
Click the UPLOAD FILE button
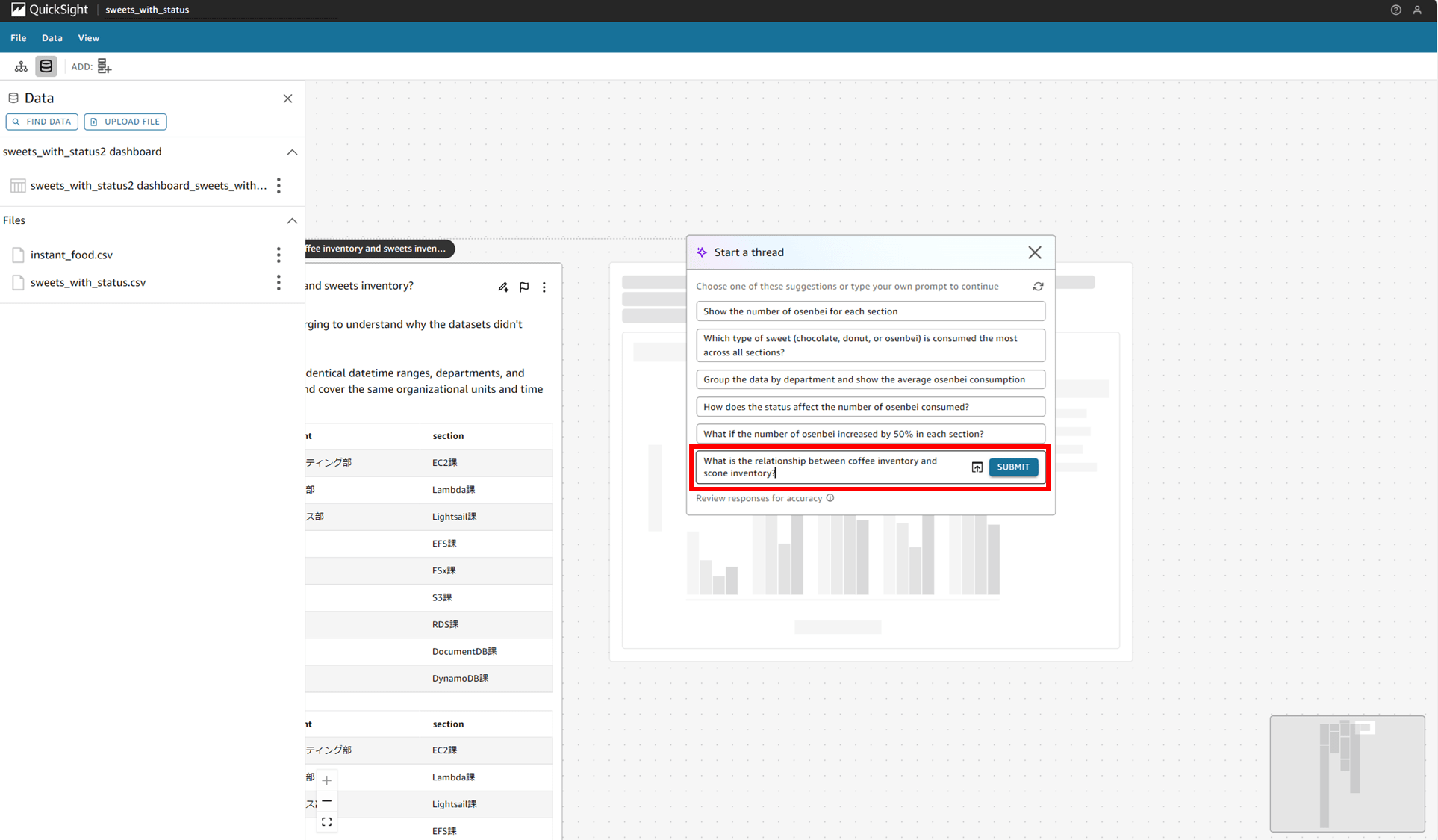[125, 122]
